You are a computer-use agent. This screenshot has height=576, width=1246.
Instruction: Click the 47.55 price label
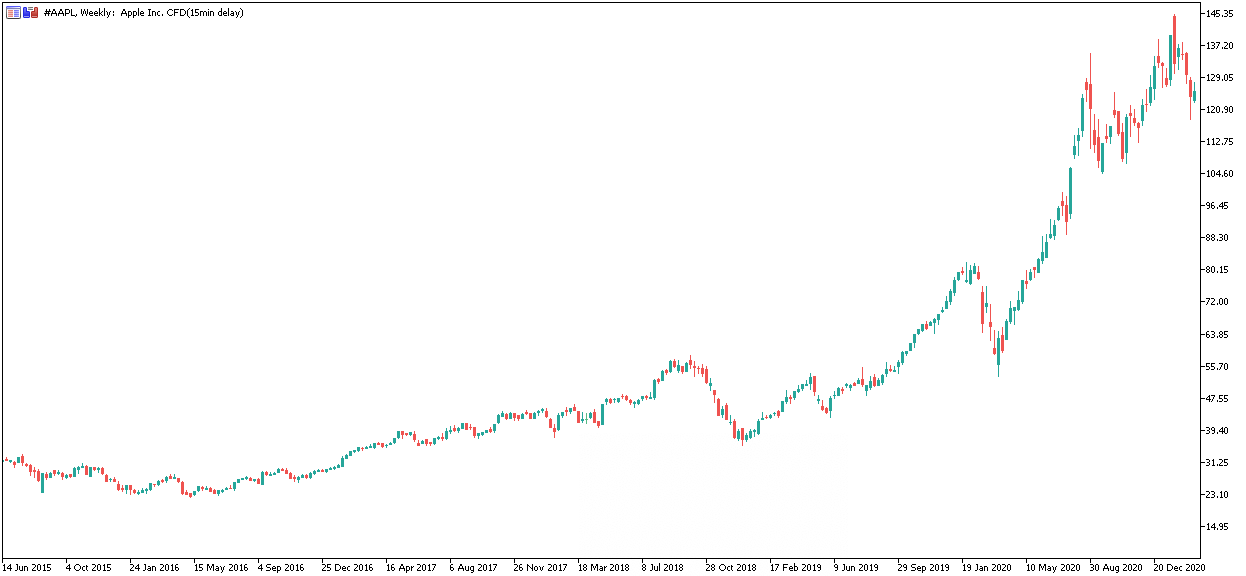tap(1218, 398)
